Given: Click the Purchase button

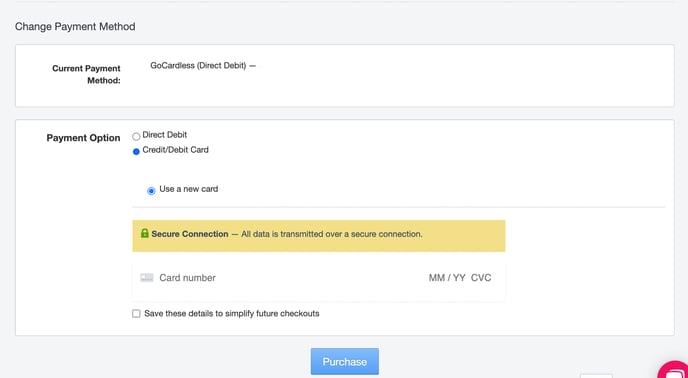Looking at the screenshot, I should click(344, 361).
